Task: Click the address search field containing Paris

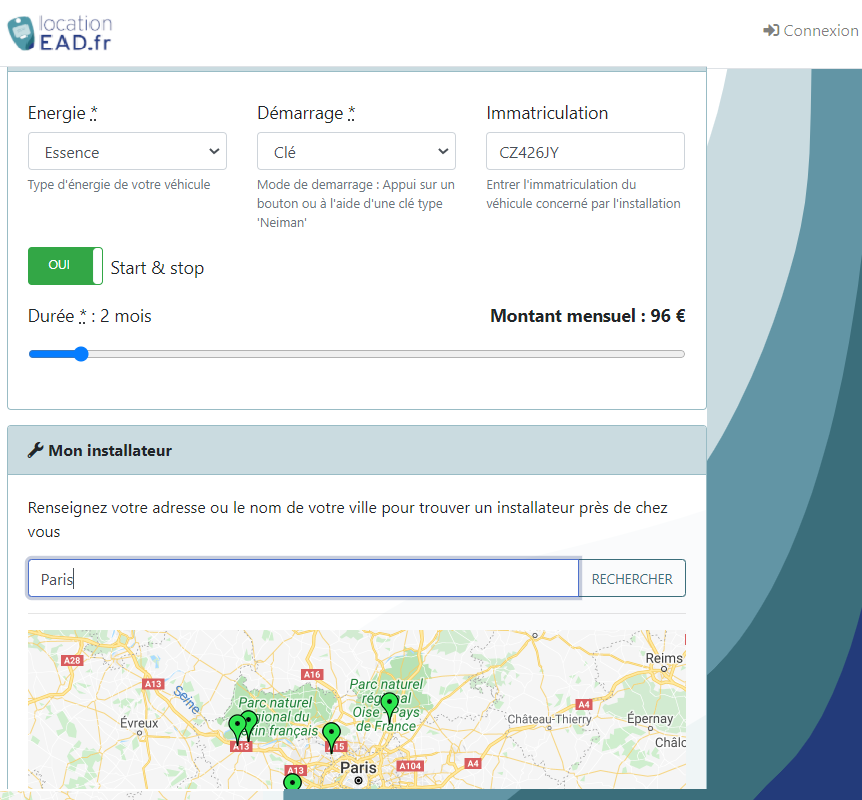Action: [x=300, y=578]
